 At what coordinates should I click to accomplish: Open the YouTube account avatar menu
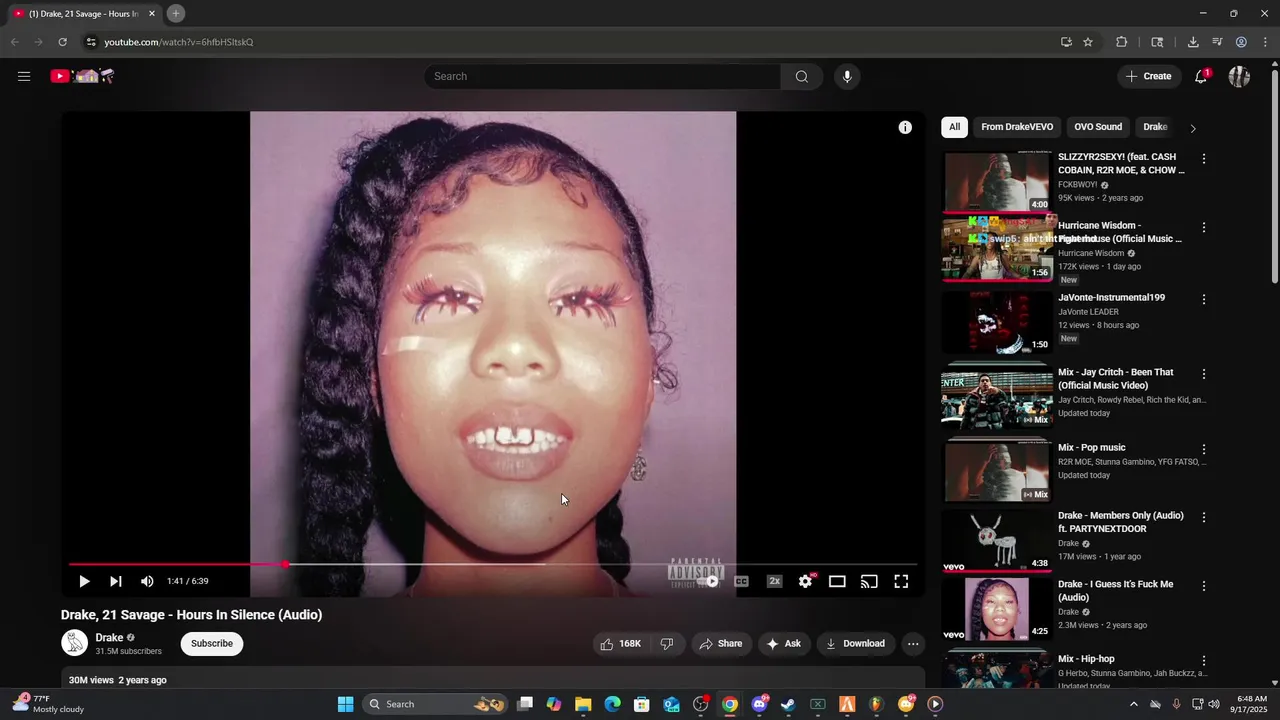click(x=1239, y=76)
